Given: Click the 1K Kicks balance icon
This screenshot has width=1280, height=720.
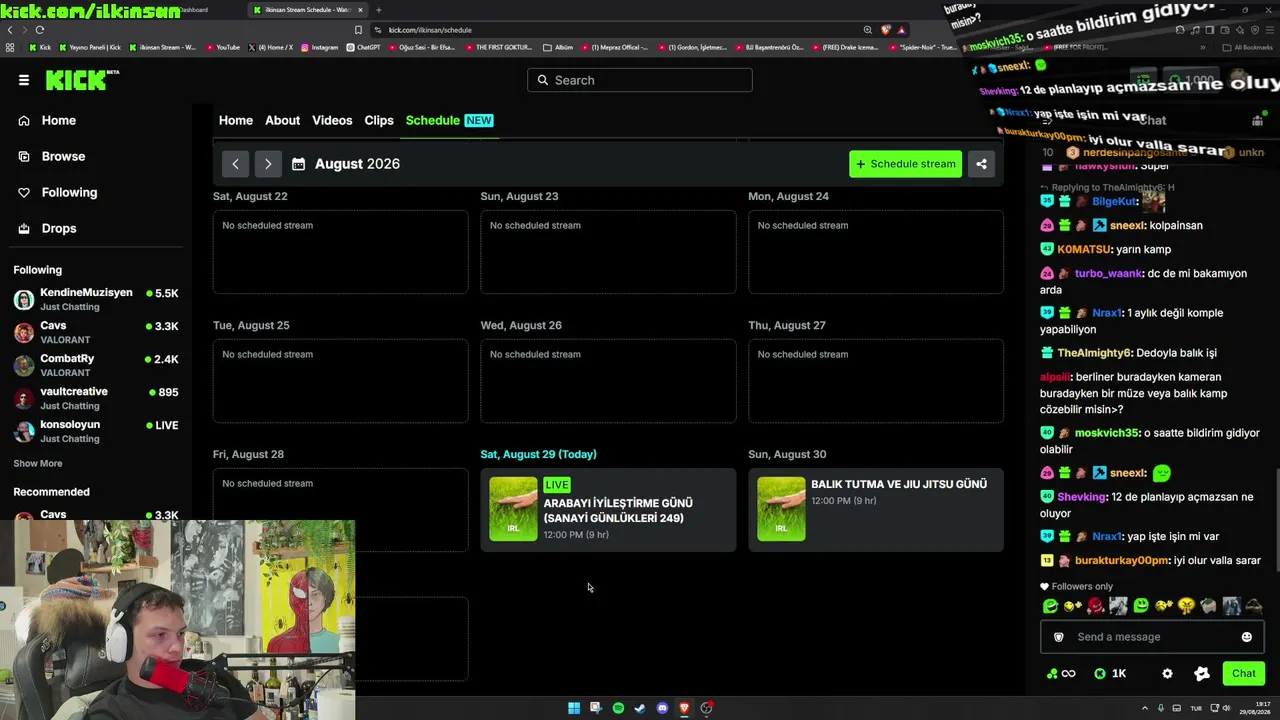Looking at the screenshot, I should [x=1100, y=674].
